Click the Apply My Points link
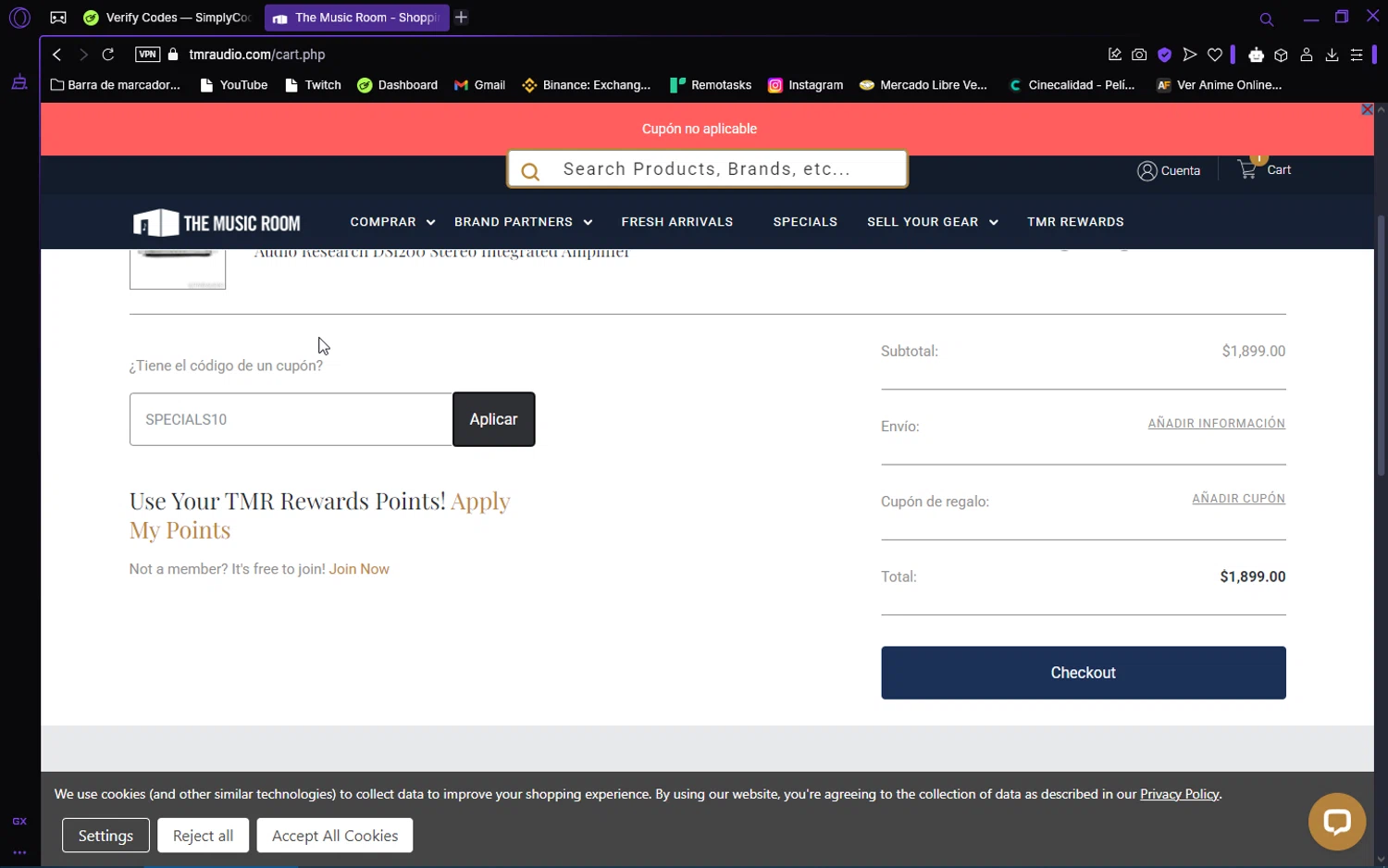The image size is (1388, 868). pos(320,515)
